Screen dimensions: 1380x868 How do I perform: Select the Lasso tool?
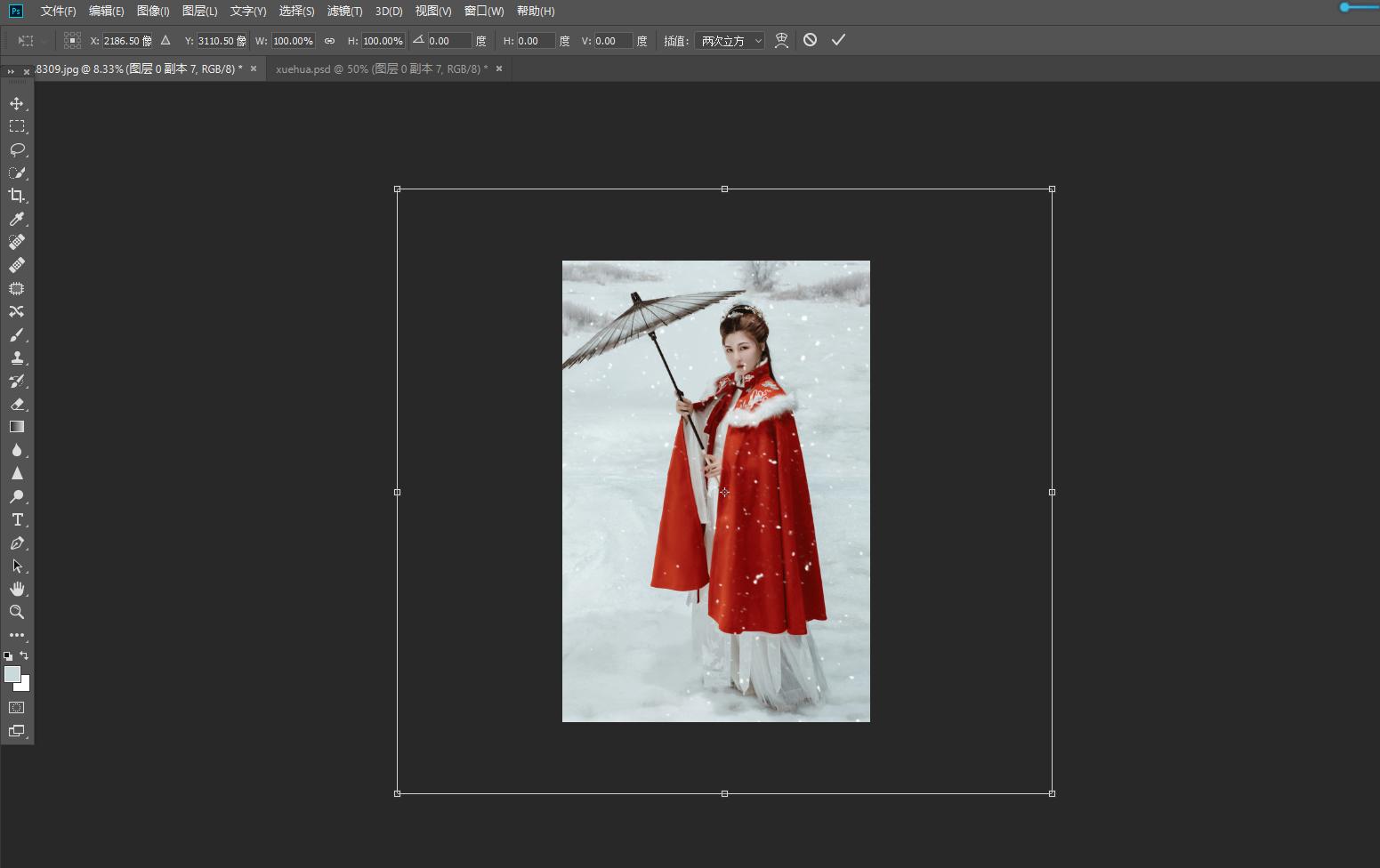point(16,149)
